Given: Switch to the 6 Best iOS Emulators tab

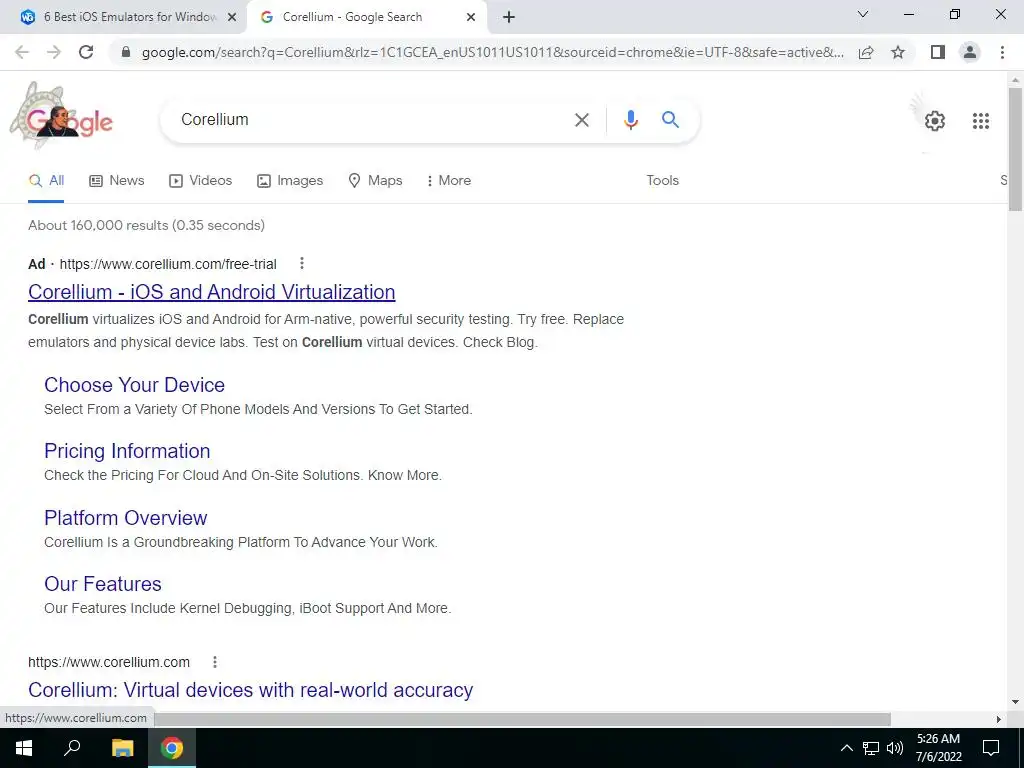Looking at the screenshot, I should point(123,17).
